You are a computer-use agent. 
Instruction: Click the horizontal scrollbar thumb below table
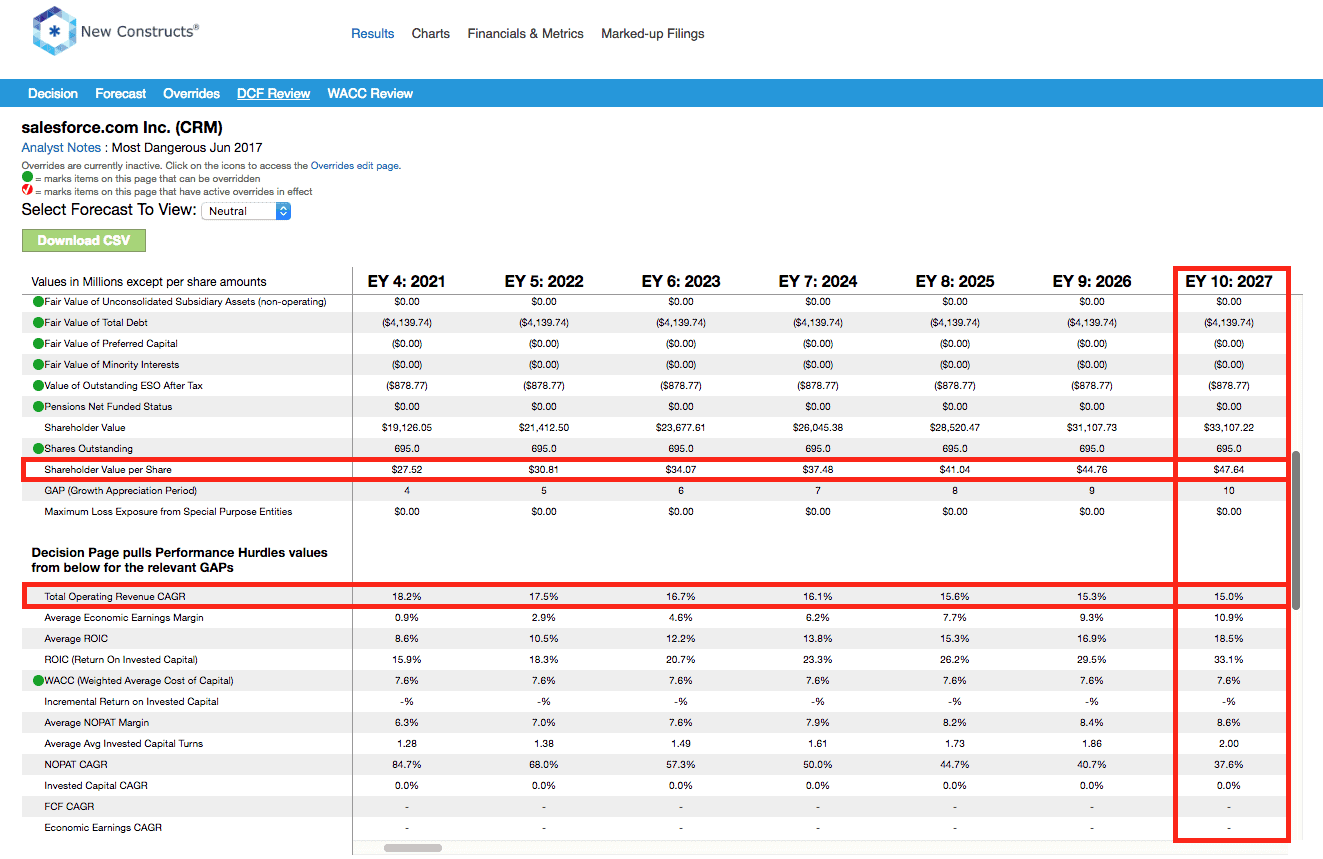coord(413,848)
